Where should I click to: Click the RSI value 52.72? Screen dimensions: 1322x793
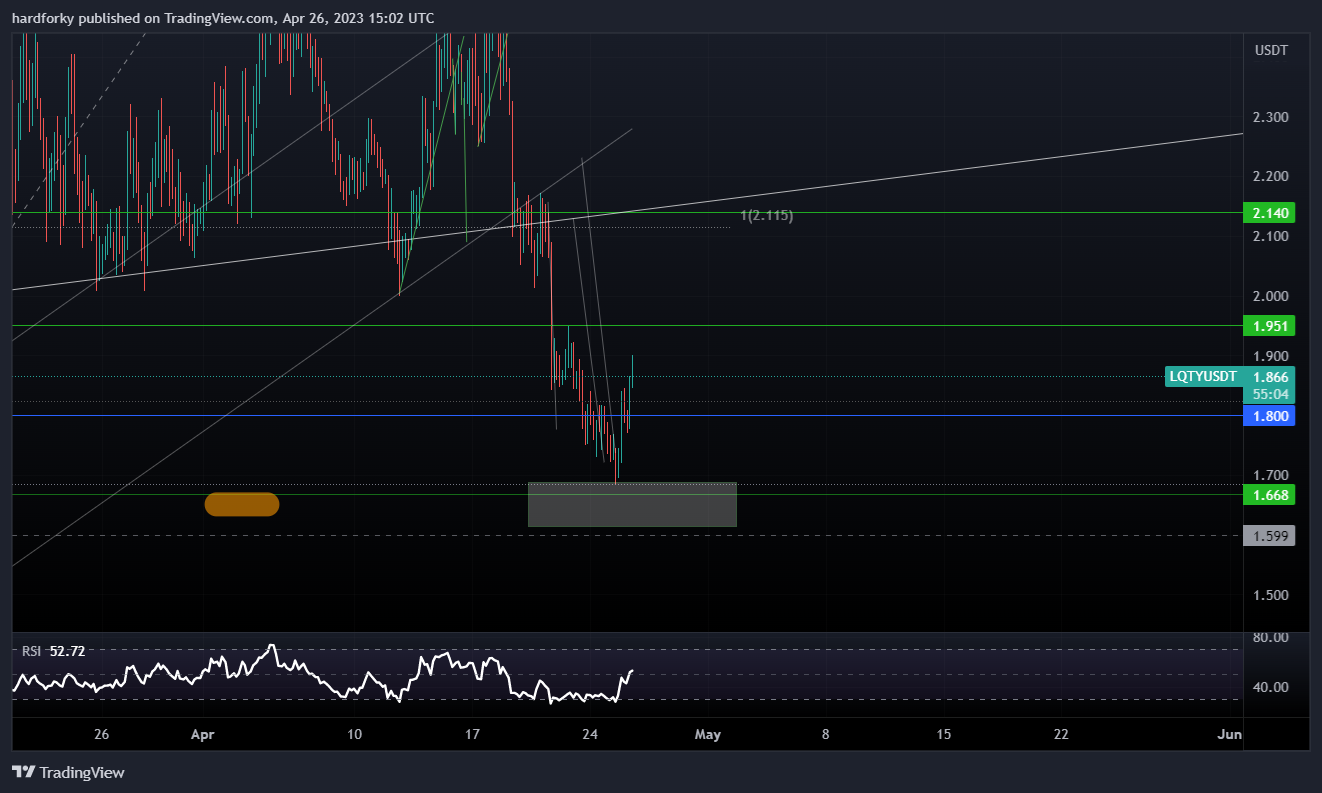[68, 651]
